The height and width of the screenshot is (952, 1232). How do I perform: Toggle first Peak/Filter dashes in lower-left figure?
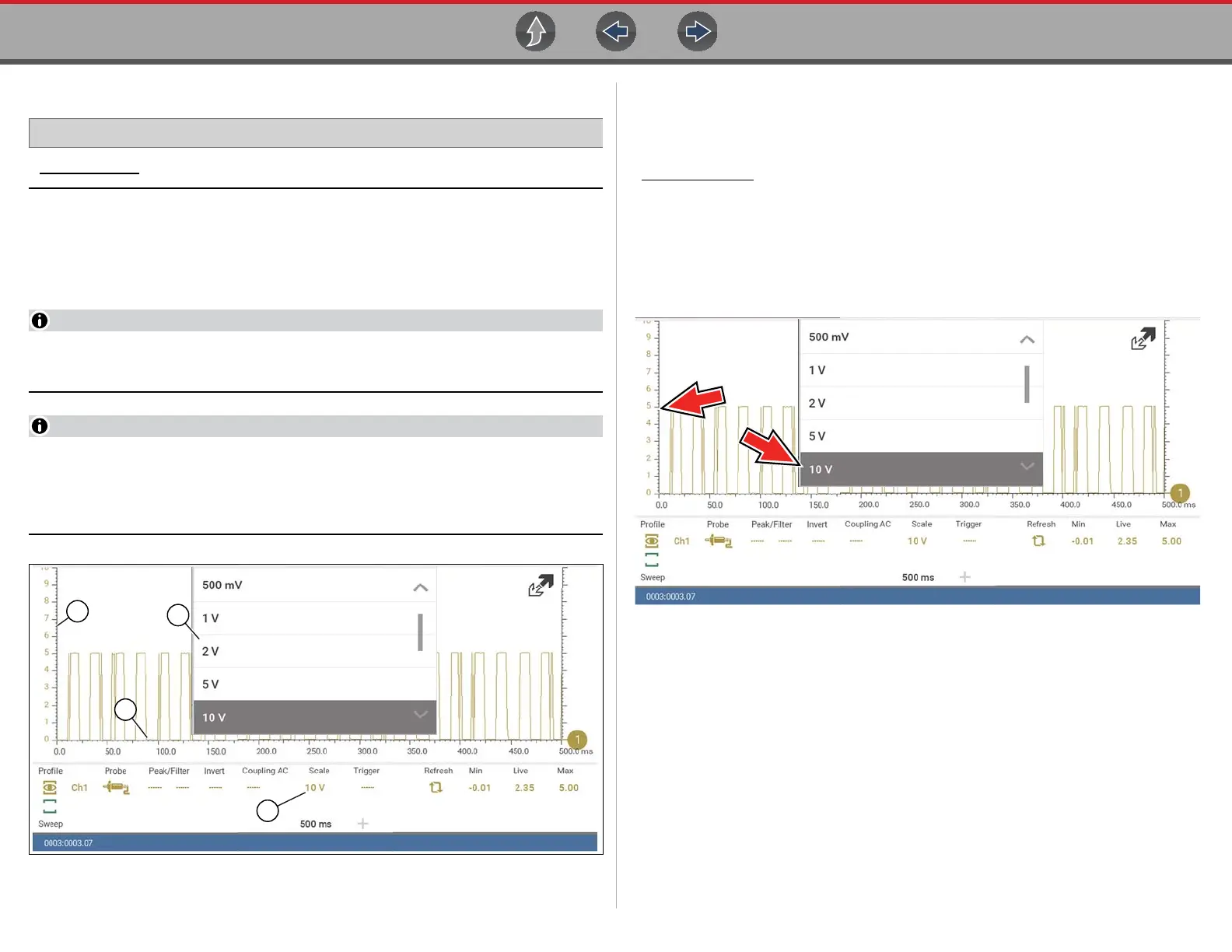[x=155, y=788]
